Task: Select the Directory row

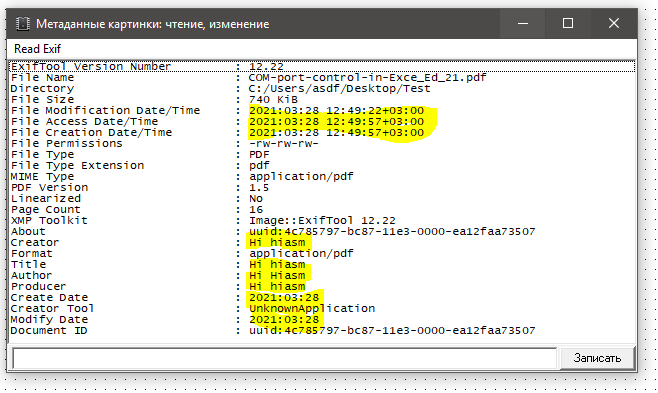Action: (322, 88)
